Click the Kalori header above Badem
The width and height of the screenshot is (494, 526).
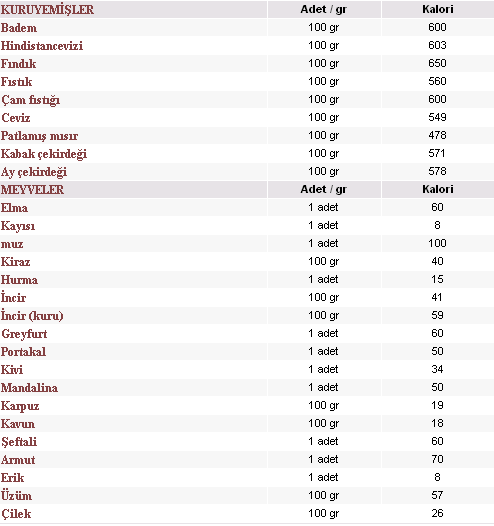tap(438, 9)
